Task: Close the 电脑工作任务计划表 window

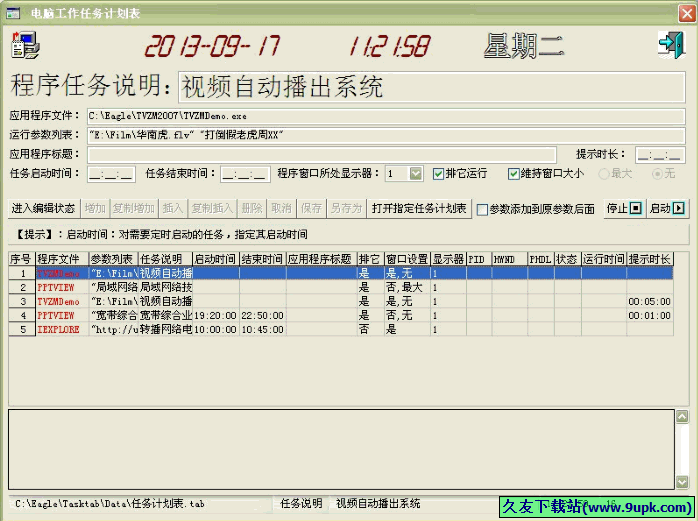Action: pyautogui.click(x=687, y=13)
